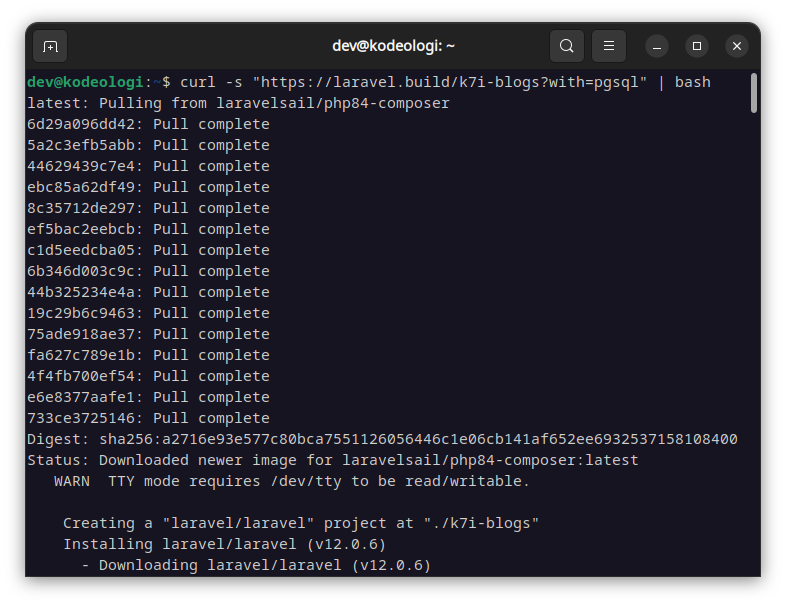Click the 6d29a096dd42 layer ID
786x605 pixels.
(x=81, y=124)
